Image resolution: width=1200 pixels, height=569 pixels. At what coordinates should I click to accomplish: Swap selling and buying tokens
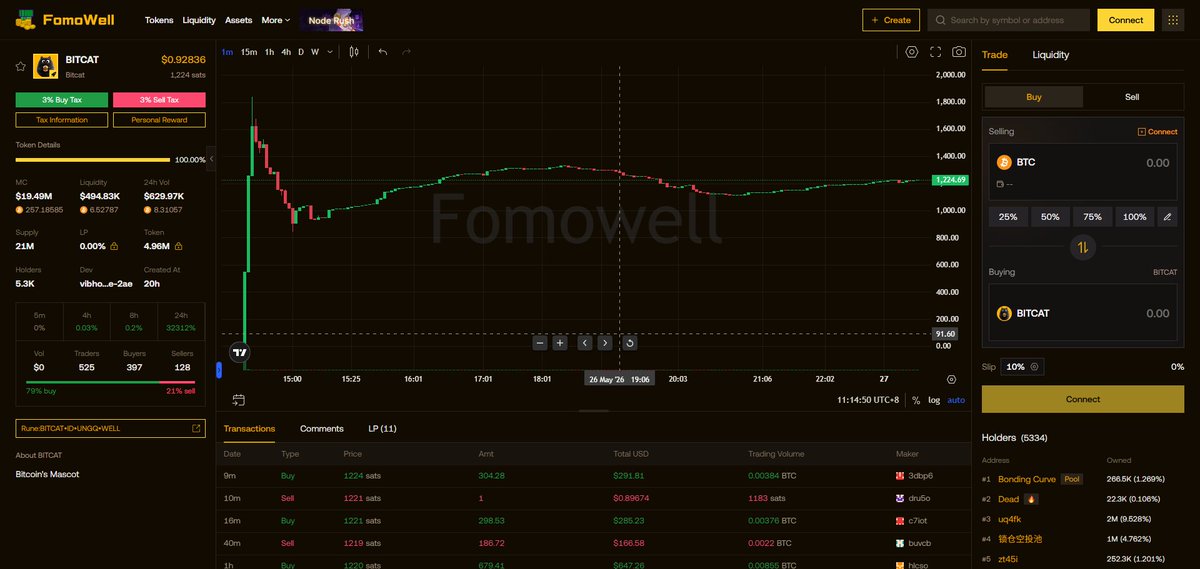pos(1083,246)
